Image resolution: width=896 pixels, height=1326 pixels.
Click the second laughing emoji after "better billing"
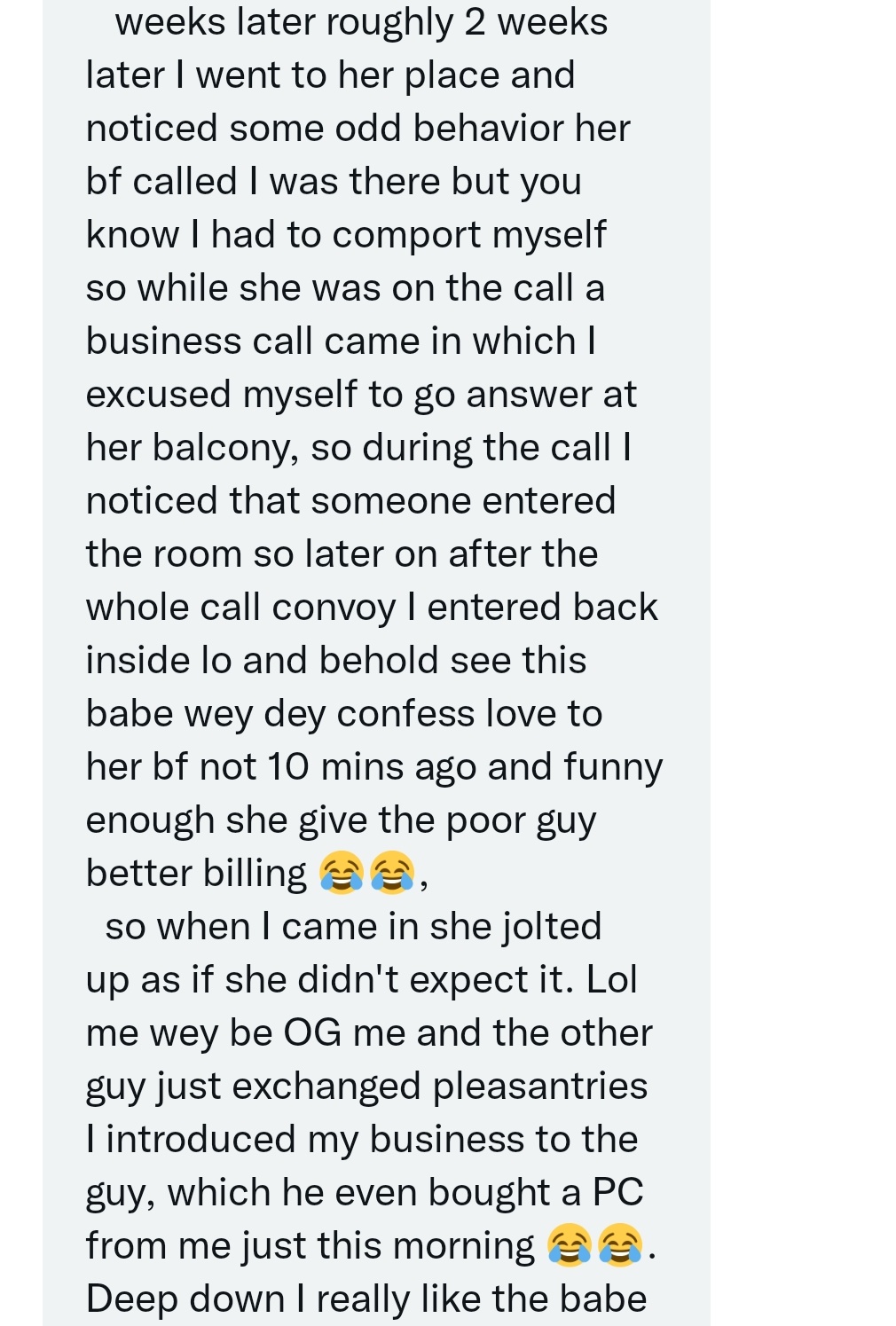click(392, 872)
